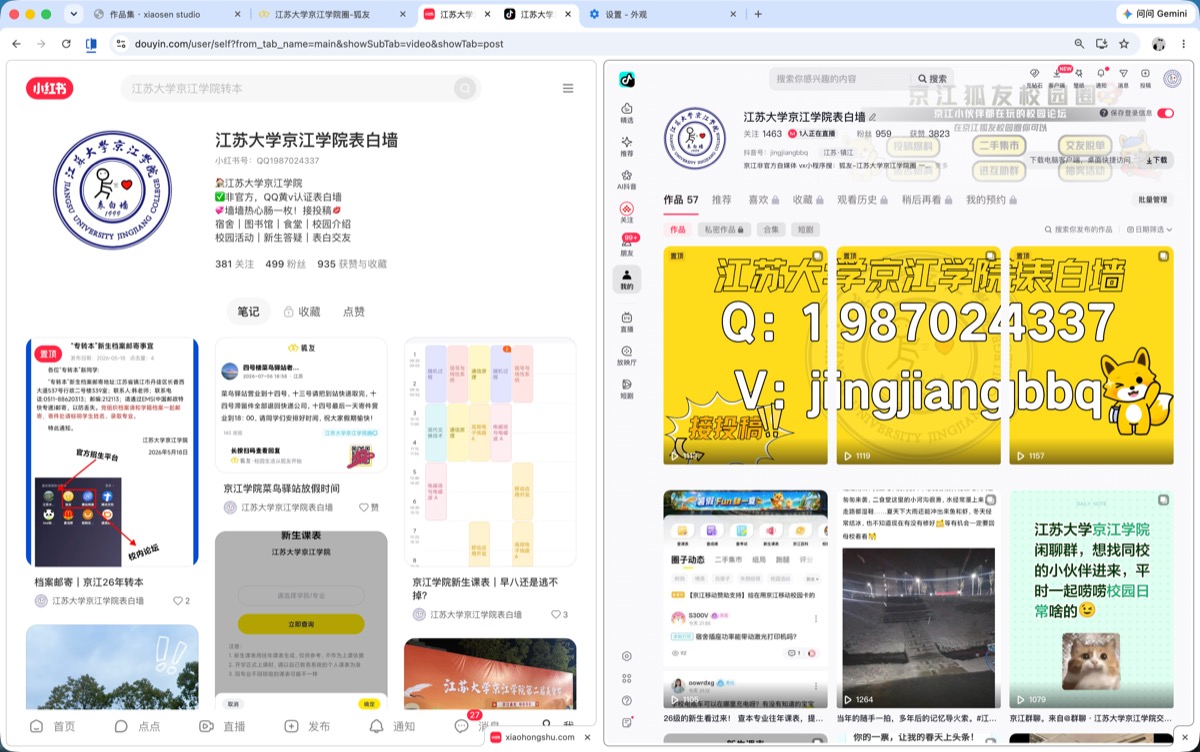
Task: Click the Douyin logo at top left
Action: [627, 79]
